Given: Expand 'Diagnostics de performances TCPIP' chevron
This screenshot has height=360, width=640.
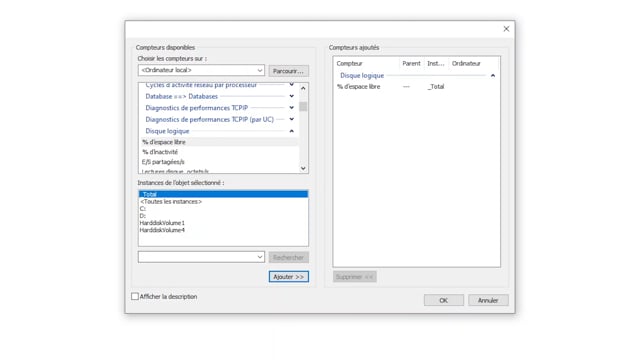Looking at the screenshot, I should [x=291, y=108].
